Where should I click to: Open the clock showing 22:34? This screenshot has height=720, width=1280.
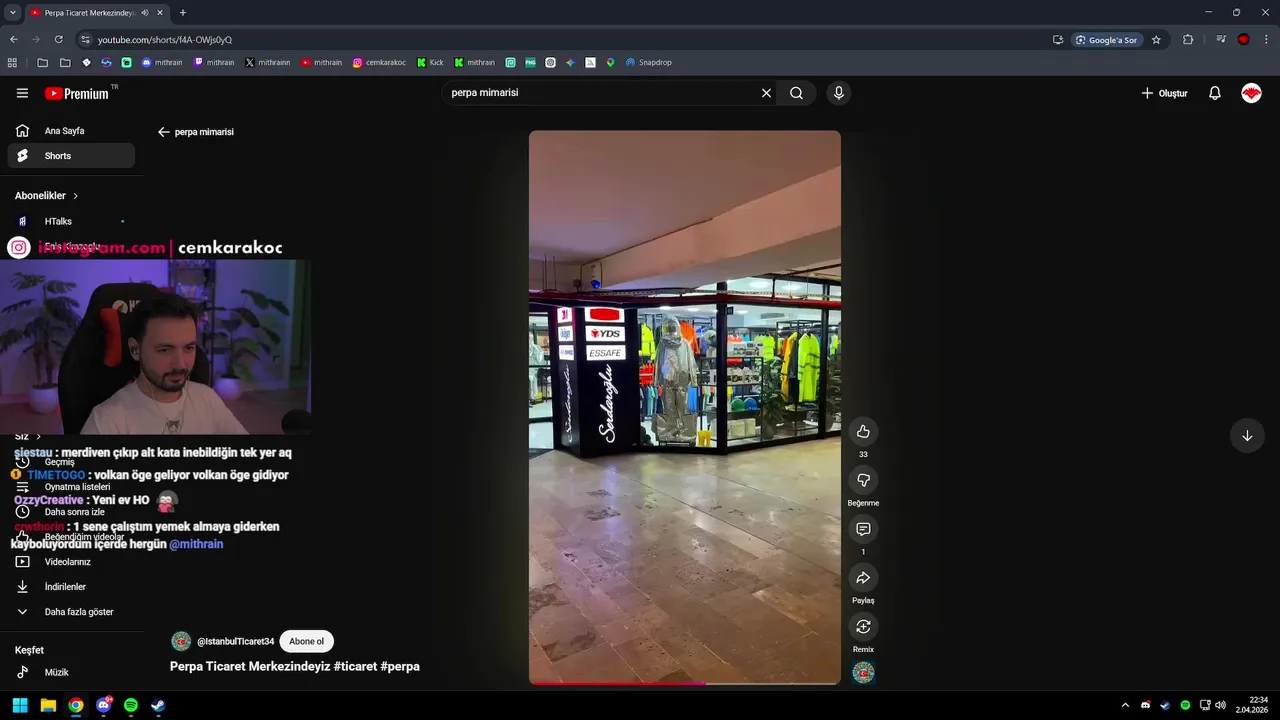coord(1251,705)
